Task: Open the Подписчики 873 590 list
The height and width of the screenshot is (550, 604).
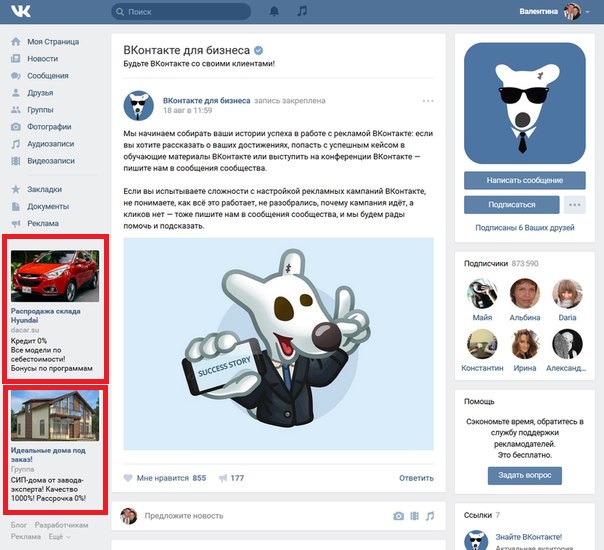Action: (501, 263)
